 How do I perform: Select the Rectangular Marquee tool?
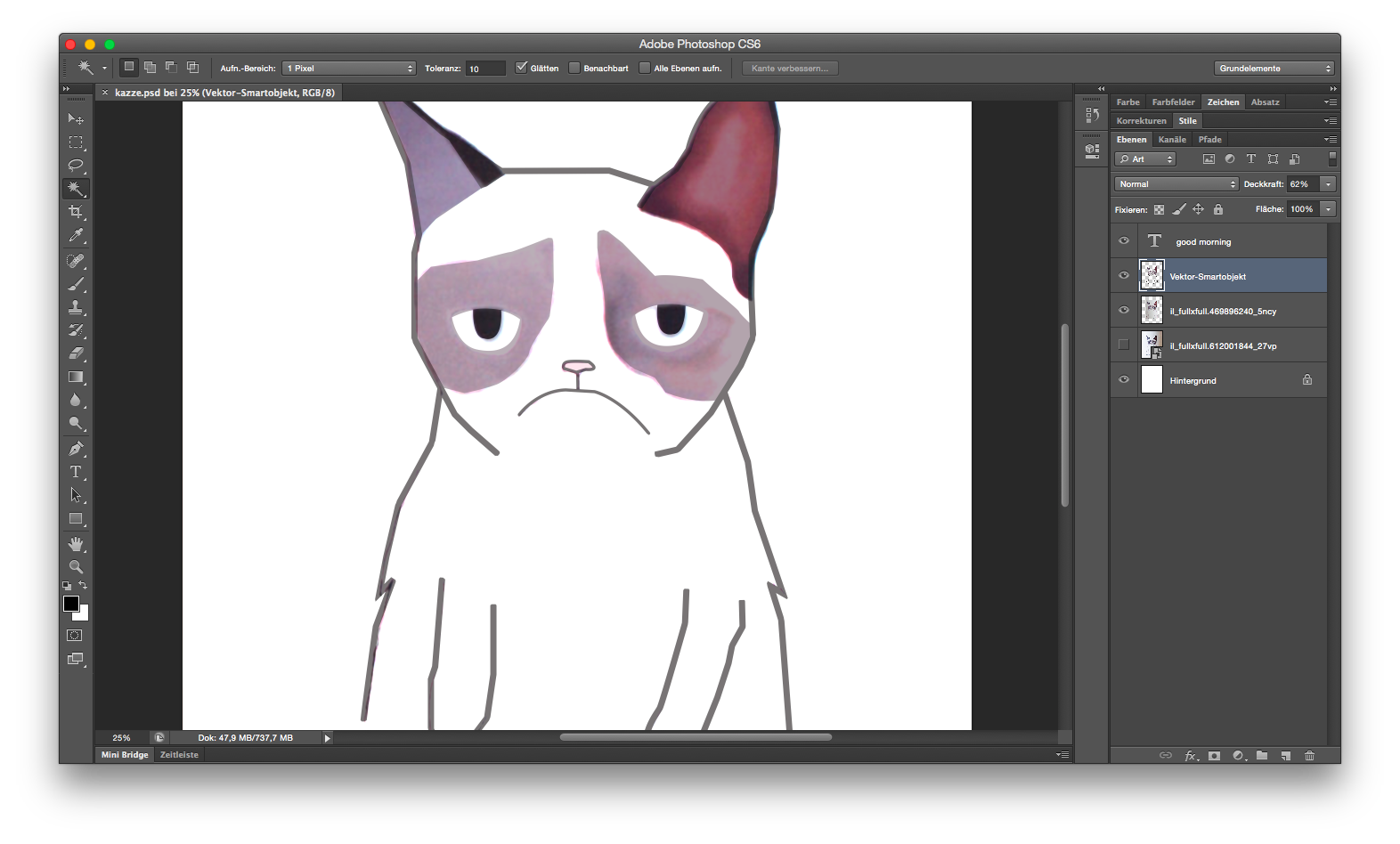point(76,142)
